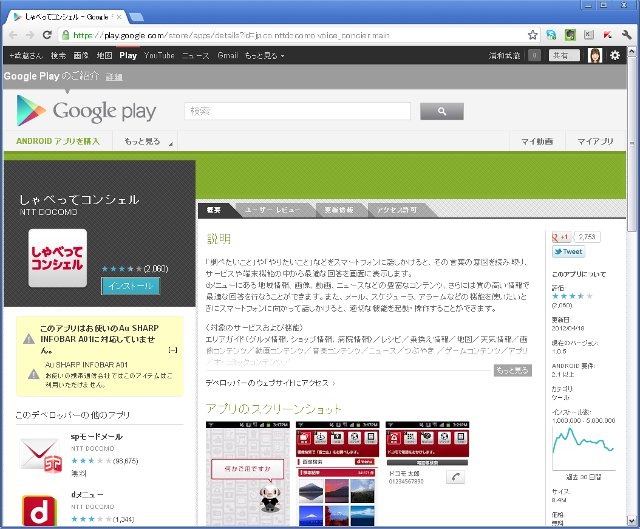Open the second app screenshot thumbnail

[337, 473]
